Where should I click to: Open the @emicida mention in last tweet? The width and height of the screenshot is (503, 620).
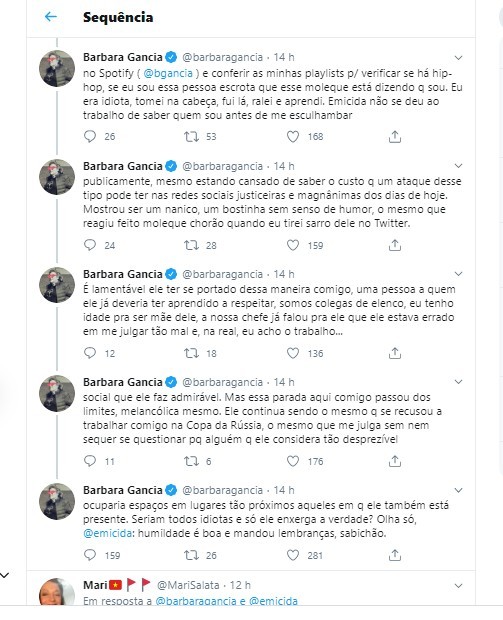point(108,533)
